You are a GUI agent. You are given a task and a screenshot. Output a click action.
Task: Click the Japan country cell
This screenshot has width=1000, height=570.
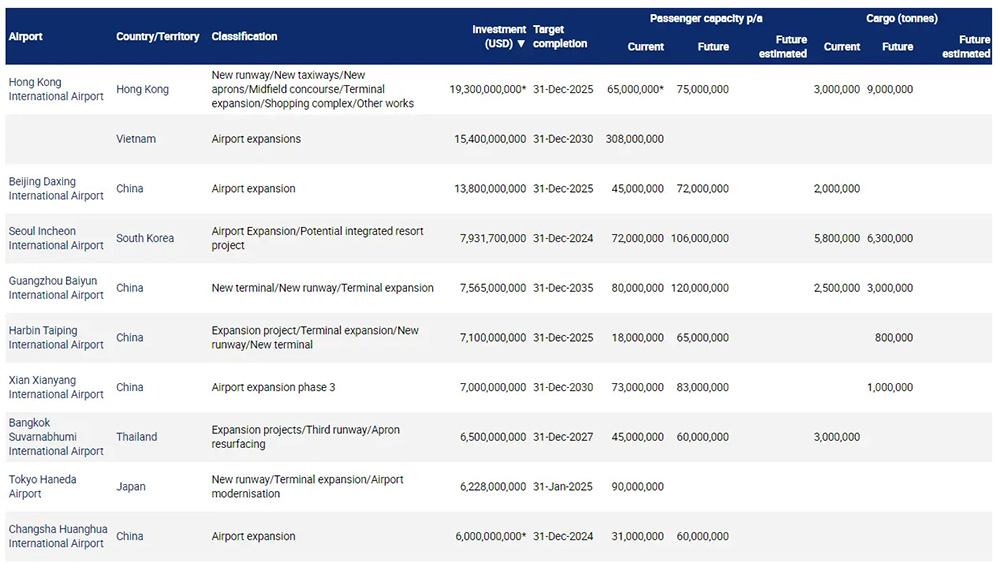[131, 486]
